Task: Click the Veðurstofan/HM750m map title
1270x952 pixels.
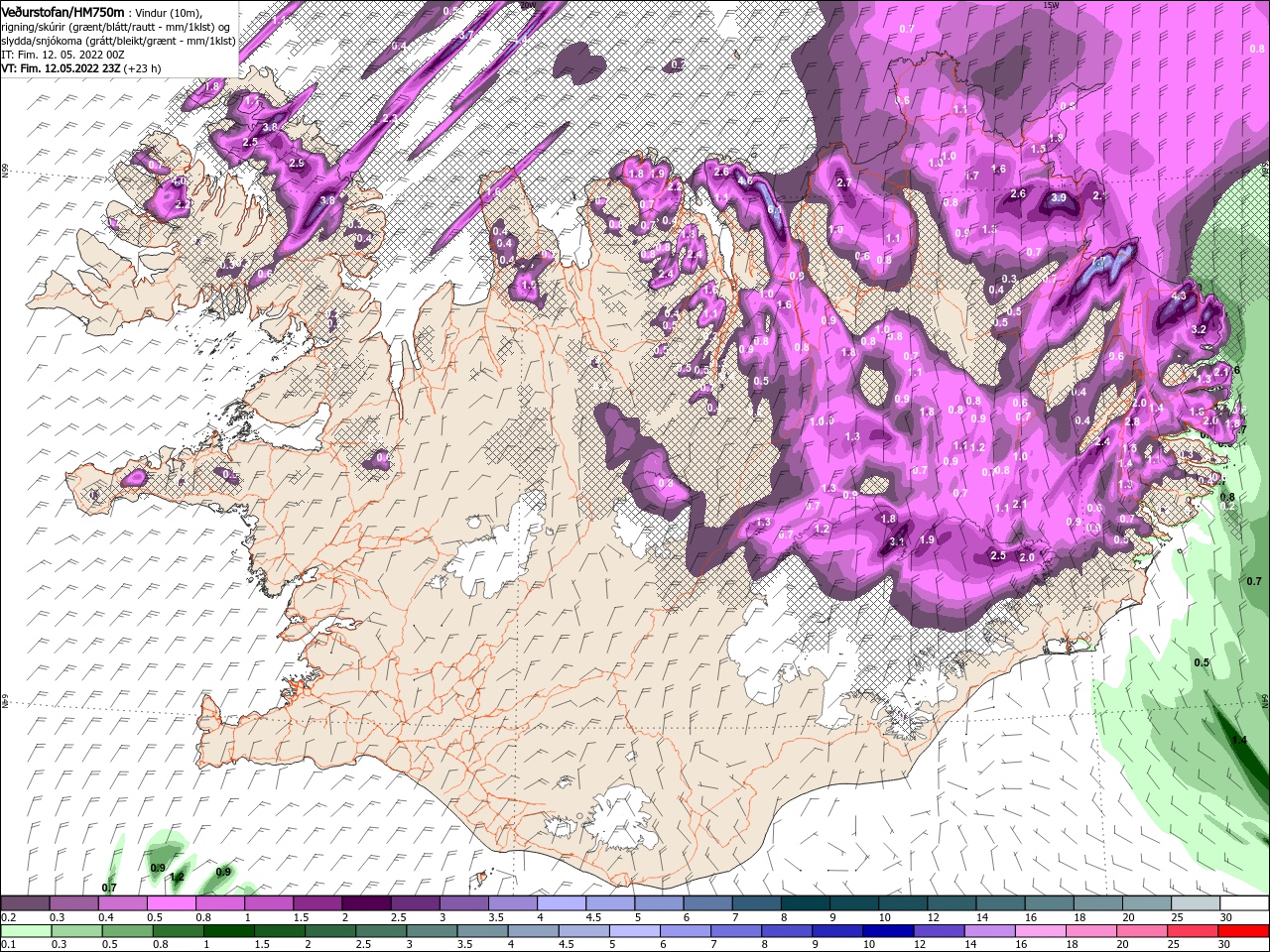Action: [63, 11]
